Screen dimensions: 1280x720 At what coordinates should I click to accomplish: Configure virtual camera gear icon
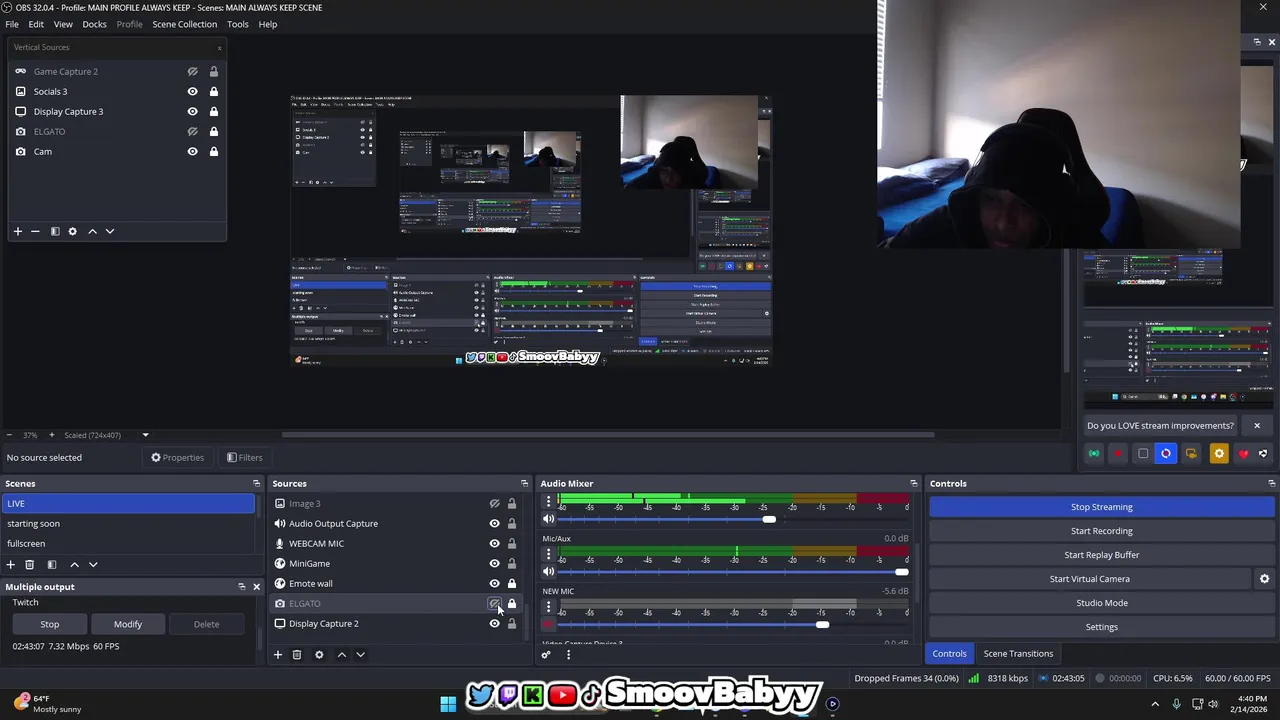click(1264, 579)
